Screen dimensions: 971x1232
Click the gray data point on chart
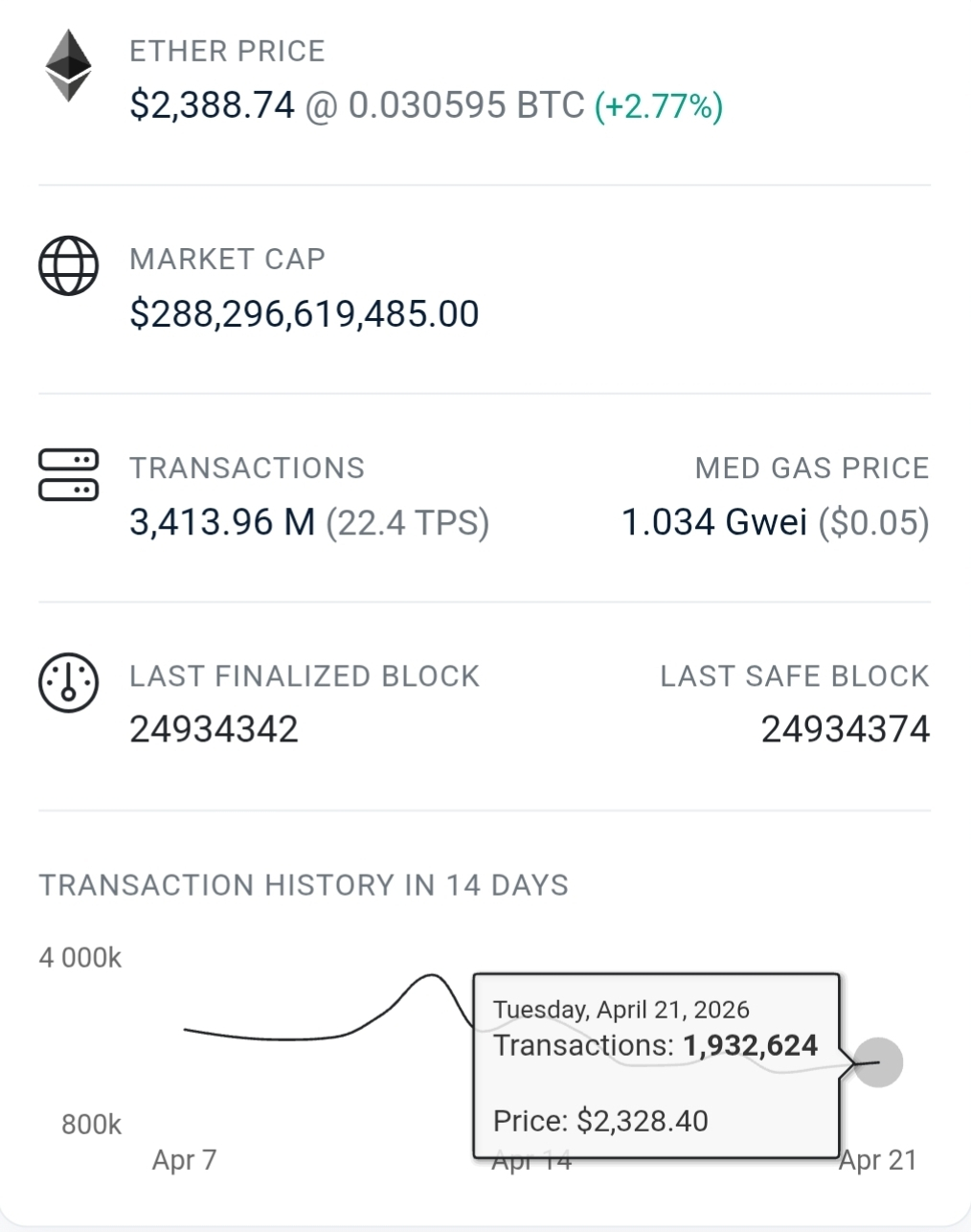(878, 1062)
